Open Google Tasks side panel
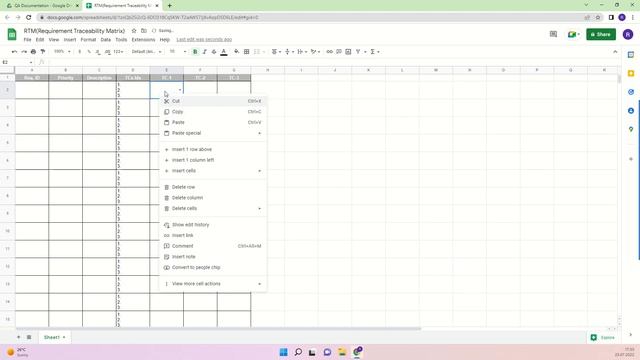The width and height of the screenshot is (640, 360). coord(631,92)
